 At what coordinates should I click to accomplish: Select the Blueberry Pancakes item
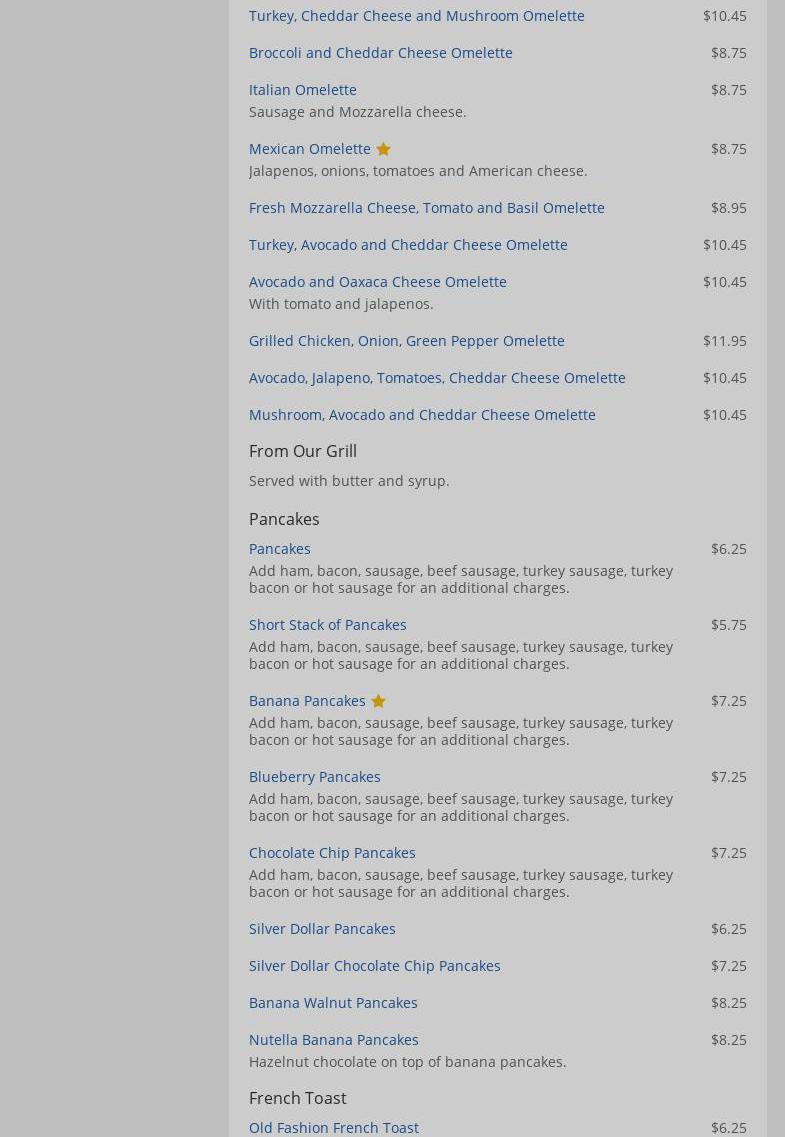314,777
